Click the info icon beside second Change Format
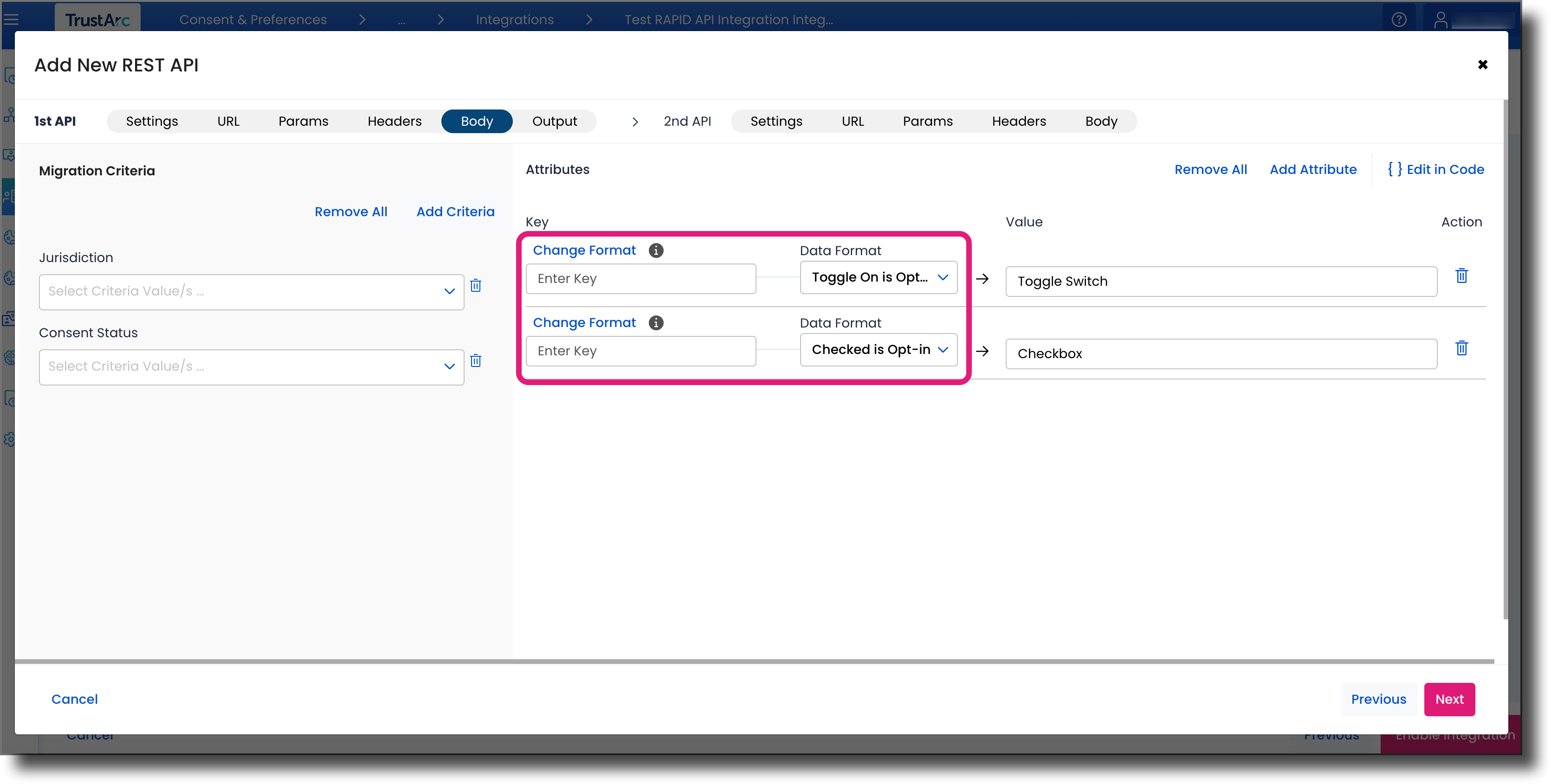This screenshot has width=1551, height=784. [x=656, y=322]
